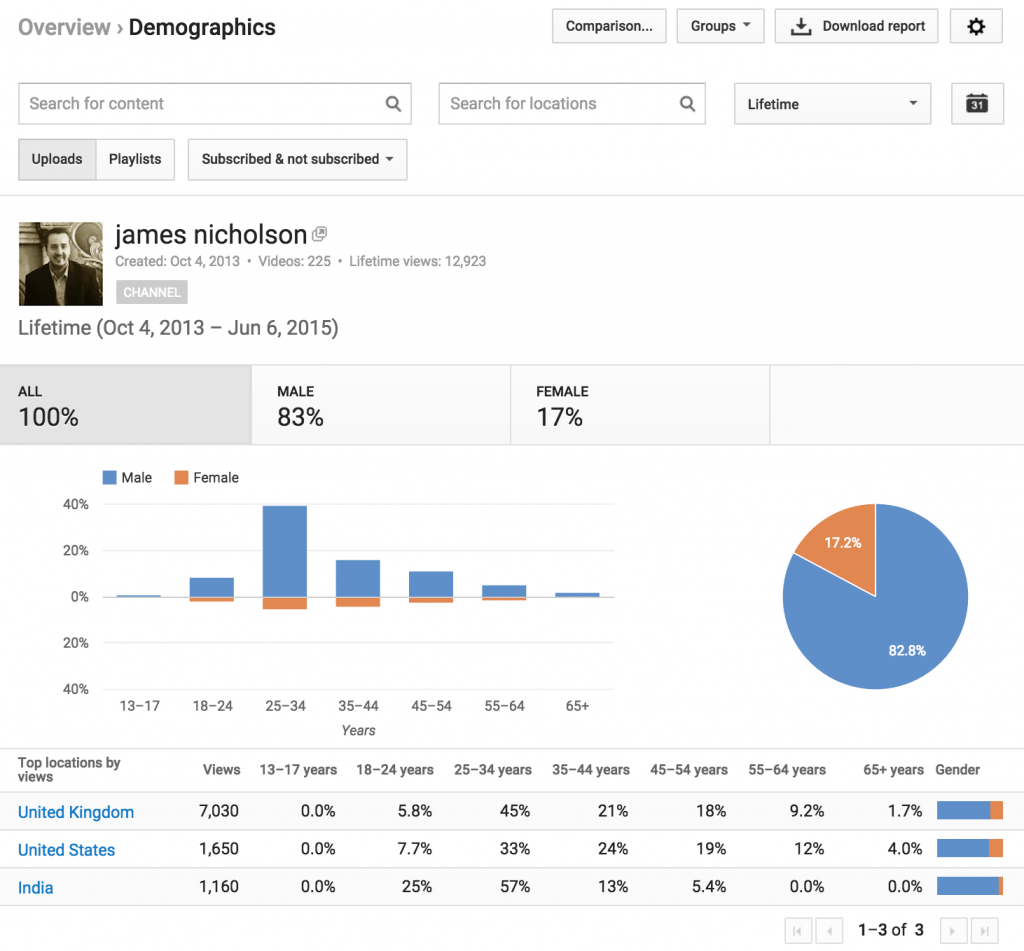Switch to Uploads toggle button

click(x=57, y=159)
